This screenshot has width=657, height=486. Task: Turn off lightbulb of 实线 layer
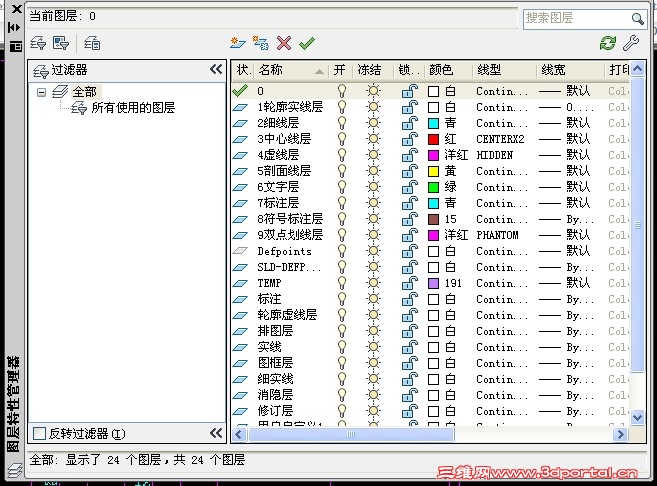click(342, 347)
